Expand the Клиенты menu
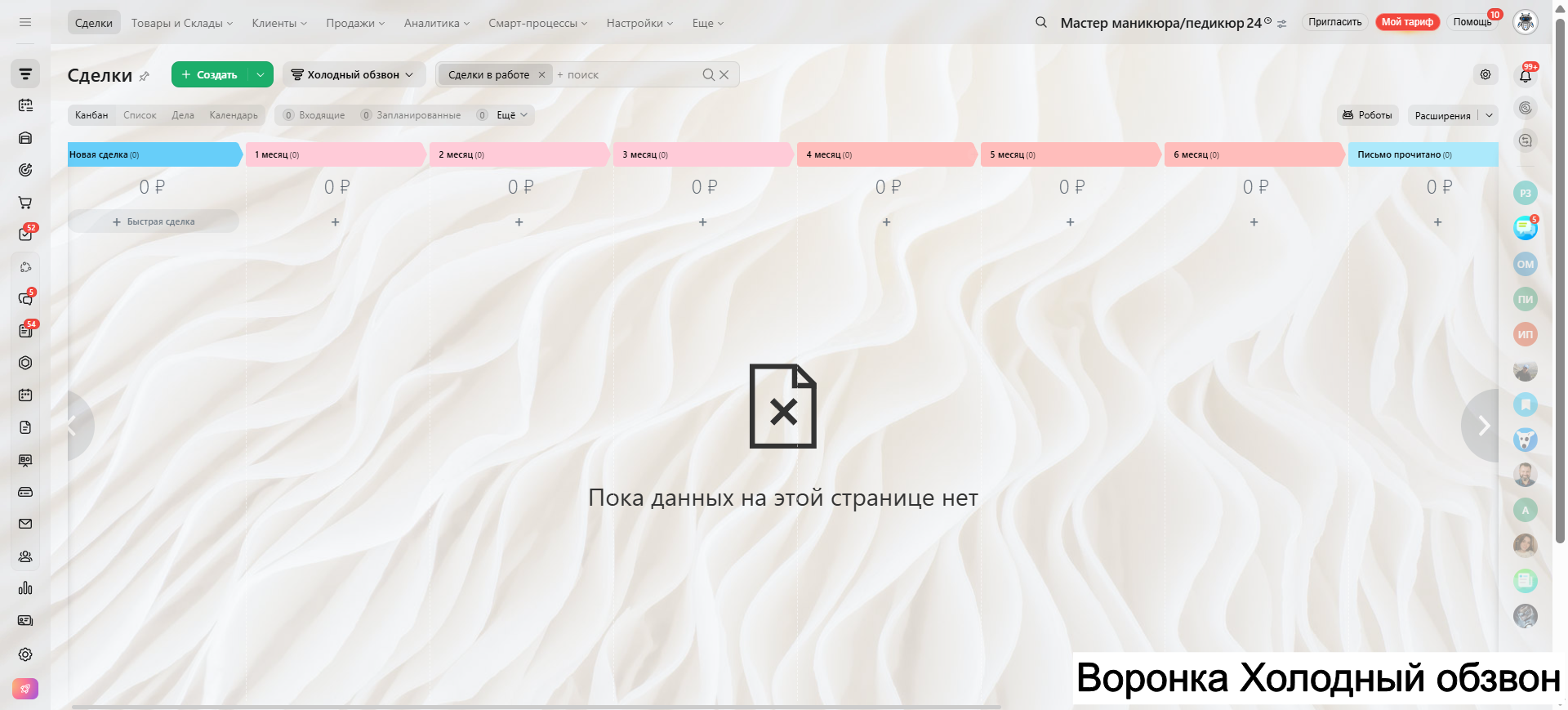This screenshot has height=710, width=1568. pos(279,23)
